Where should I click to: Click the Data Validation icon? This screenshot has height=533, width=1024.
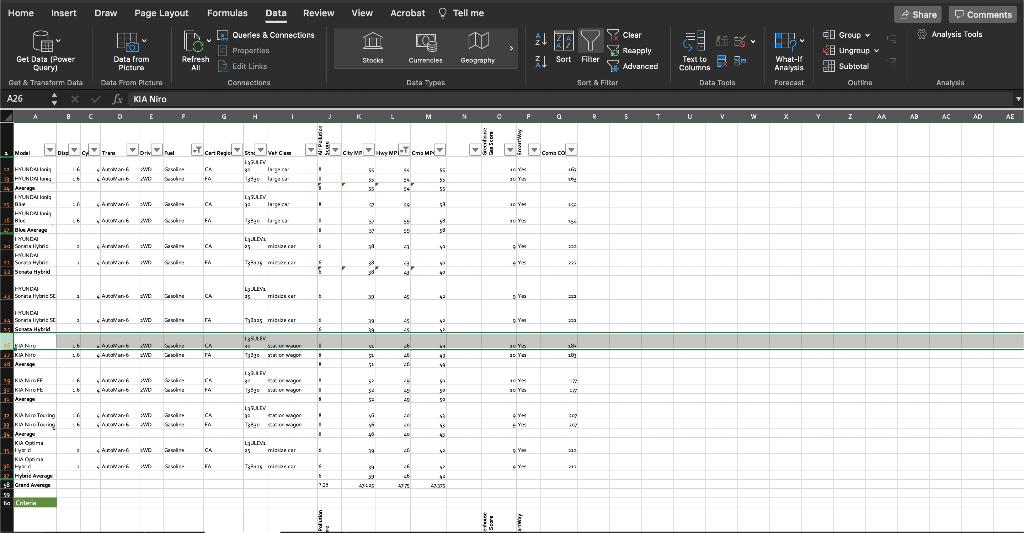tap(740, 41)
